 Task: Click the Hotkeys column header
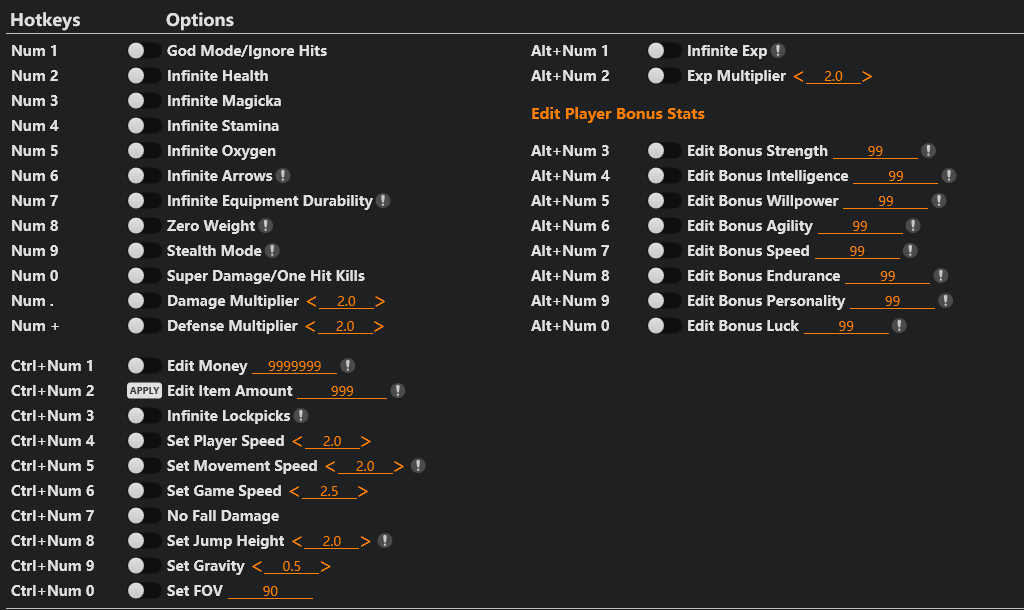coord(45,20)
